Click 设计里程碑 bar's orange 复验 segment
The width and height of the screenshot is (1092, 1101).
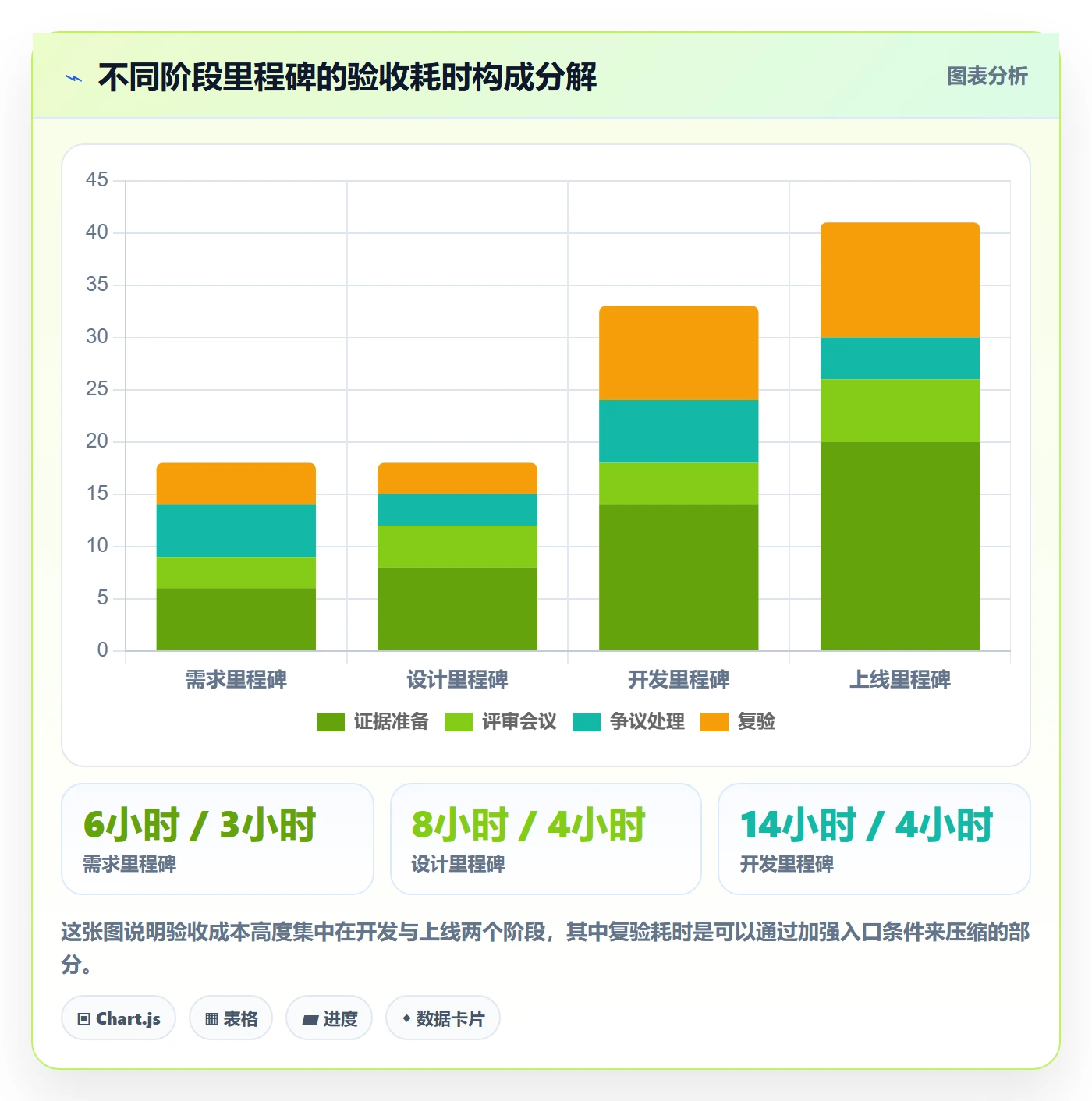(458, 478)
